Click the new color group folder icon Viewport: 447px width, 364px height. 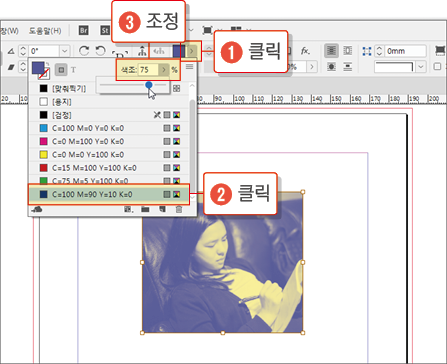pyautogui.click(x=145, y=209)
